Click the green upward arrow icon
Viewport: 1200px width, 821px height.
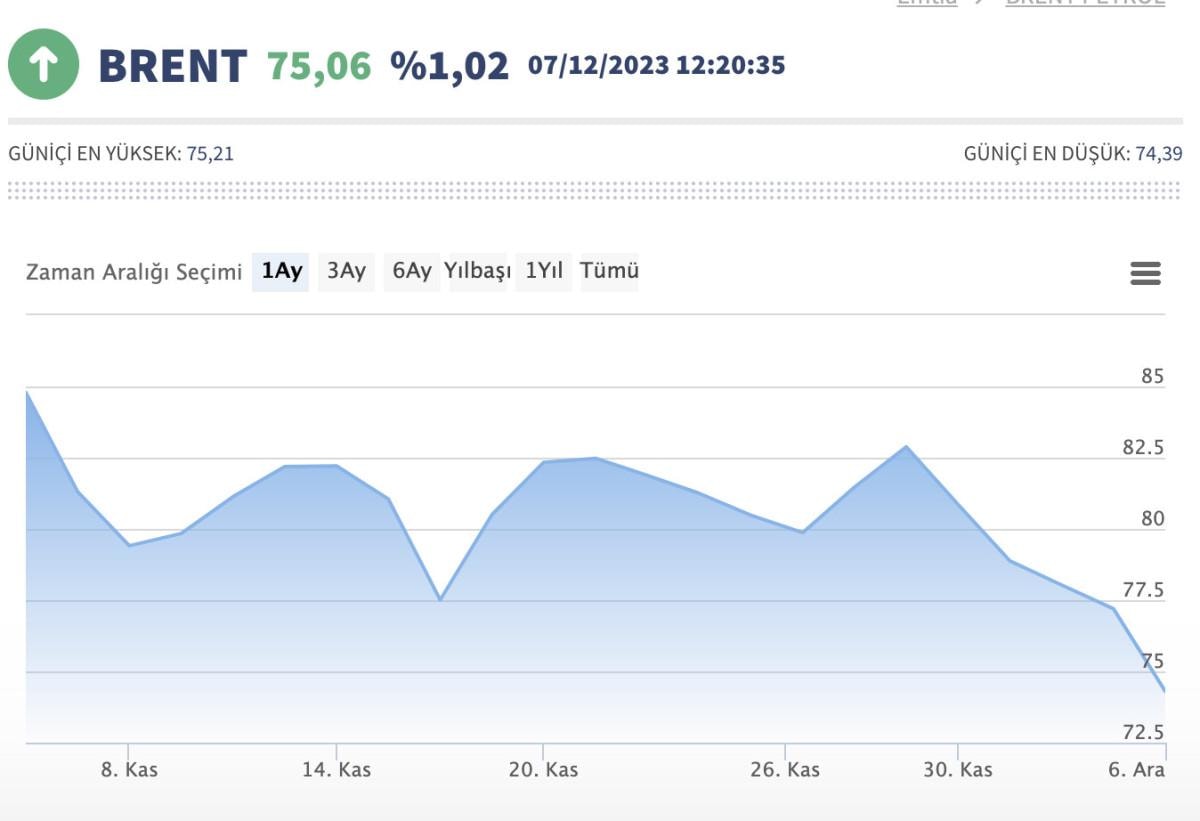click(43, 65)
